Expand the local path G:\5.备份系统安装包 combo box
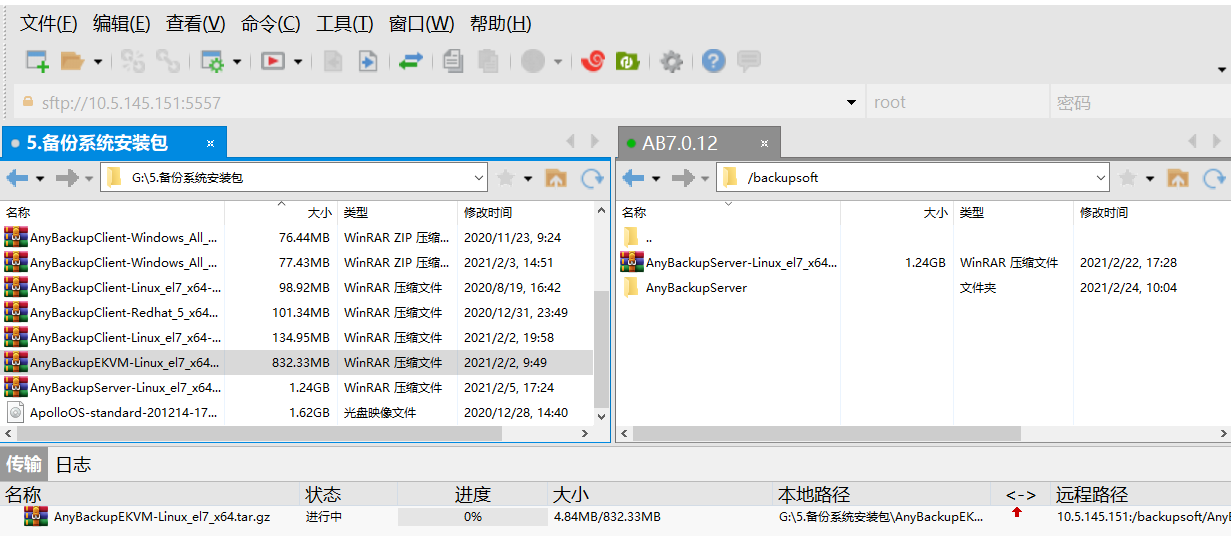 pyautogui.click(x=478, y=178)
